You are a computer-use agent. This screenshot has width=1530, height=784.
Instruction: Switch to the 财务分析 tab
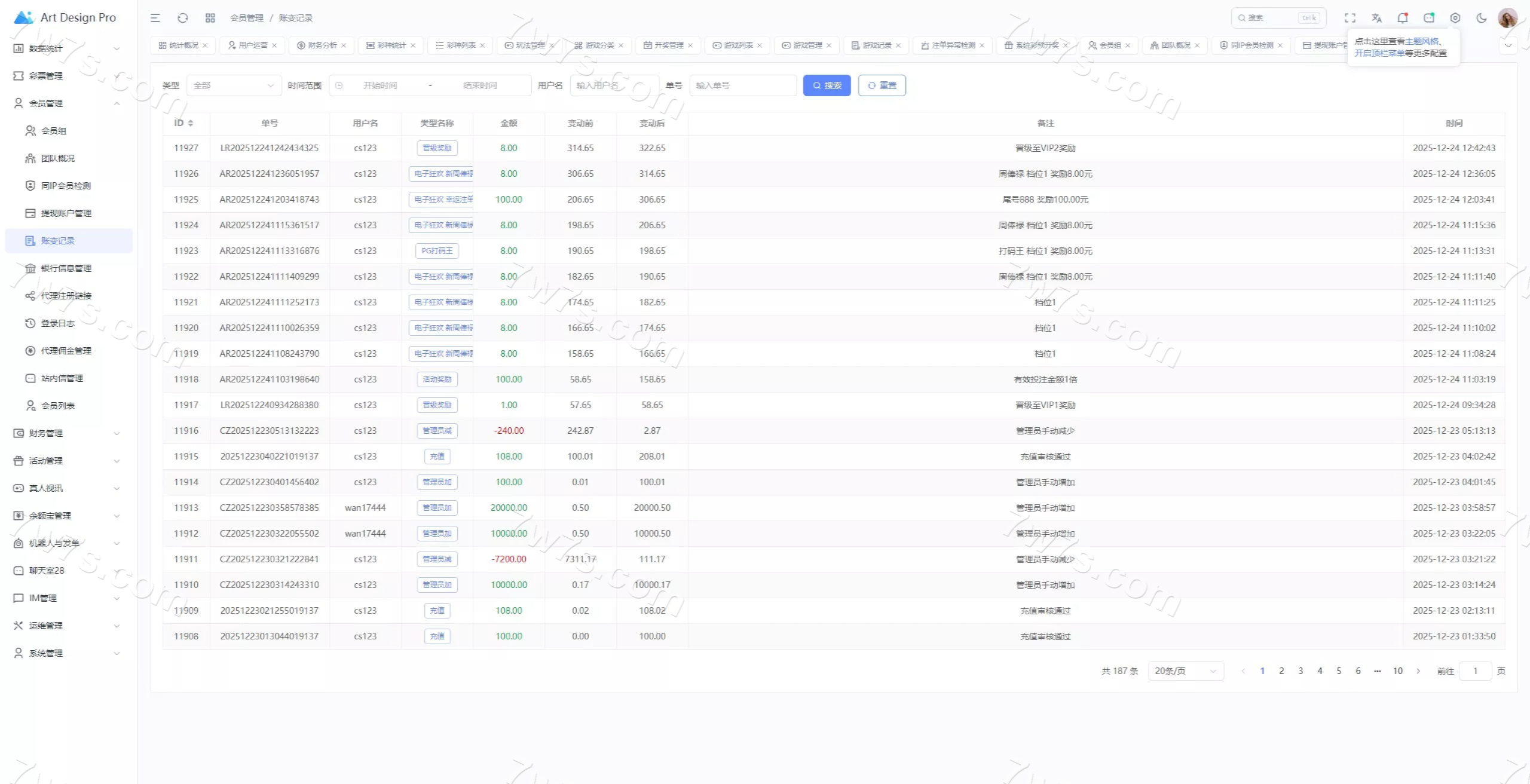point(322,45)
